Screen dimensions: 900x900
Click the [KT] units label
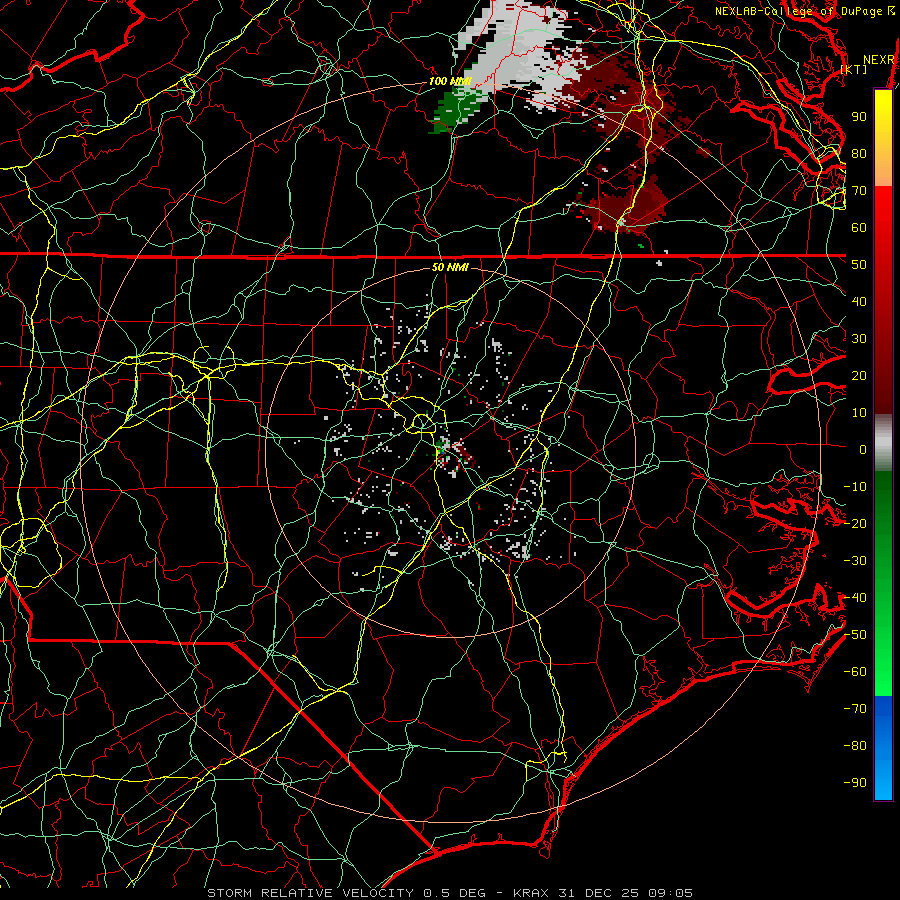coord(854,69)
